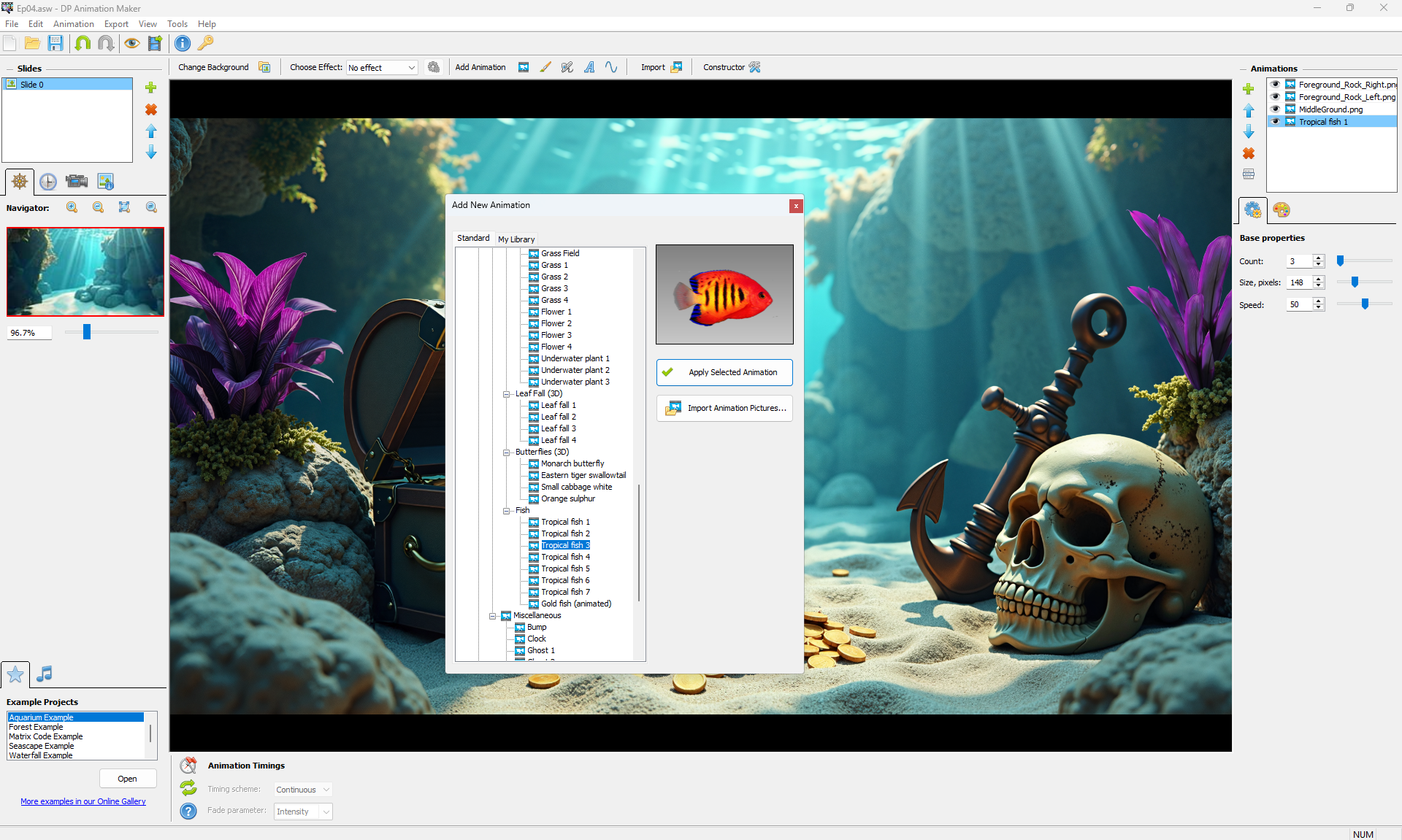Viewport: 1402px width, 840px height.
Task: Switch to the My Library tab
Action: coord(516,239)
